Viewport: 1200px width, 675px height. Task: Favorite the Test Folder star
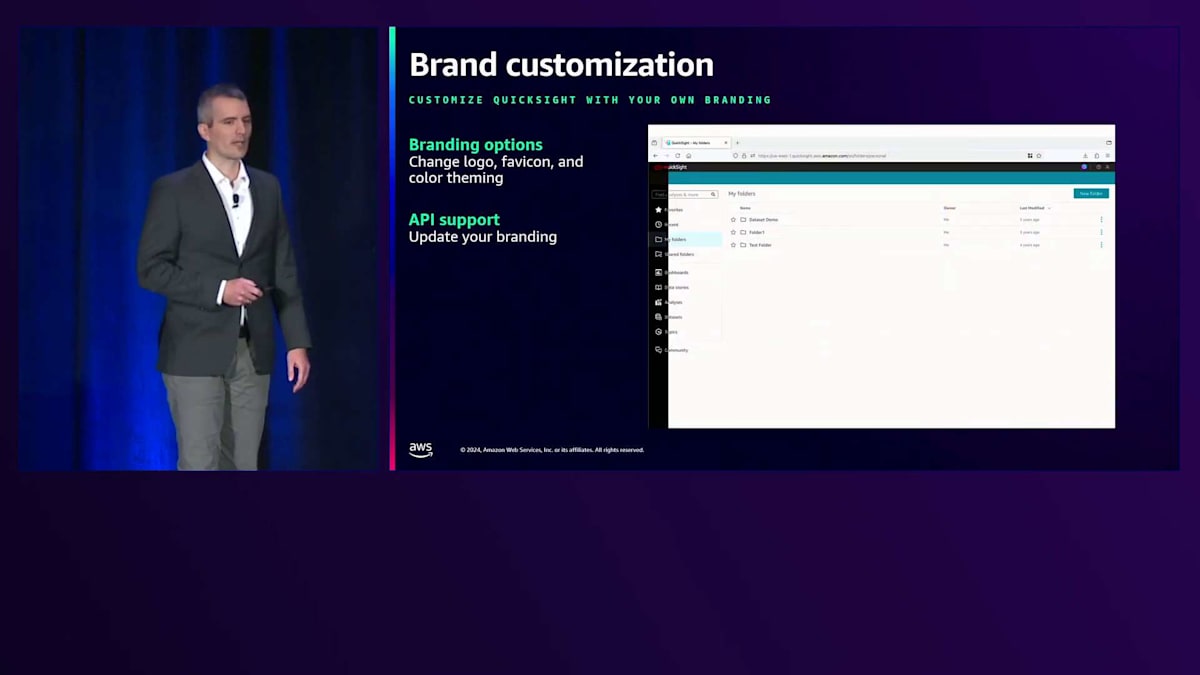coord(733,245)
